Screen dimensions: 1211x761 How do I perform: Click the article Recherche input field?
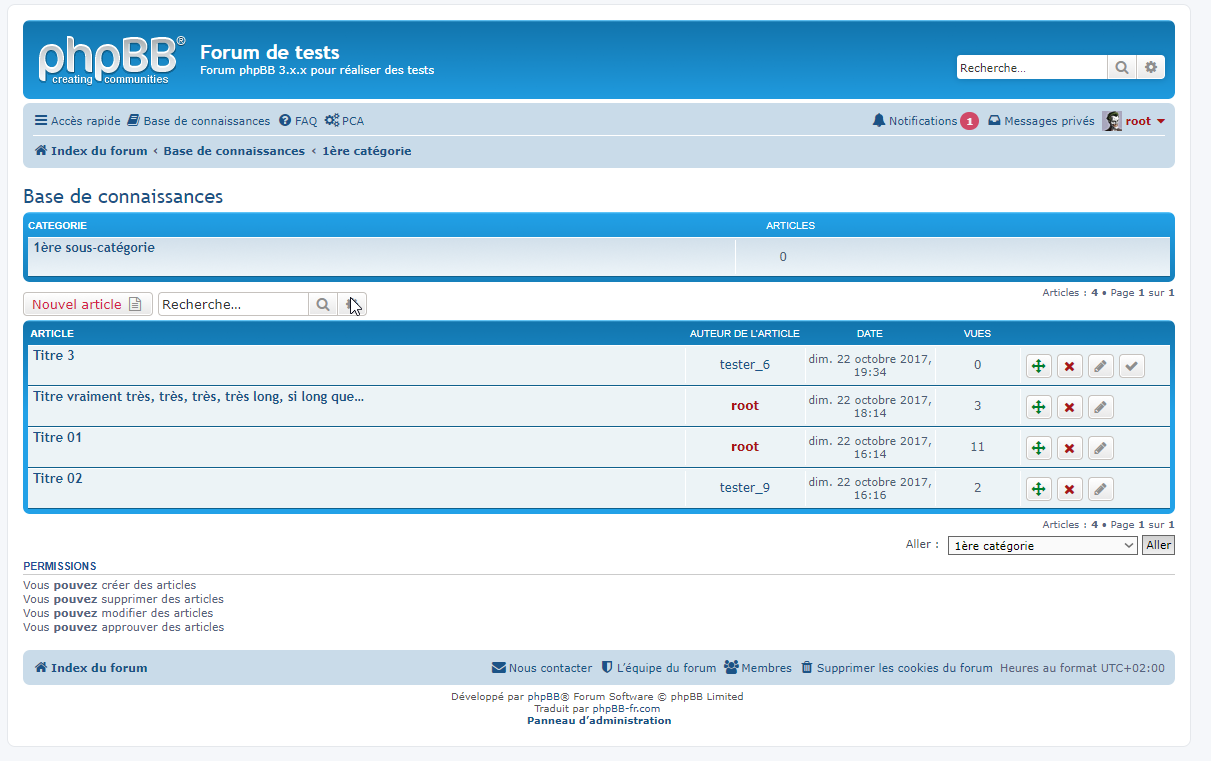[233, 305]
